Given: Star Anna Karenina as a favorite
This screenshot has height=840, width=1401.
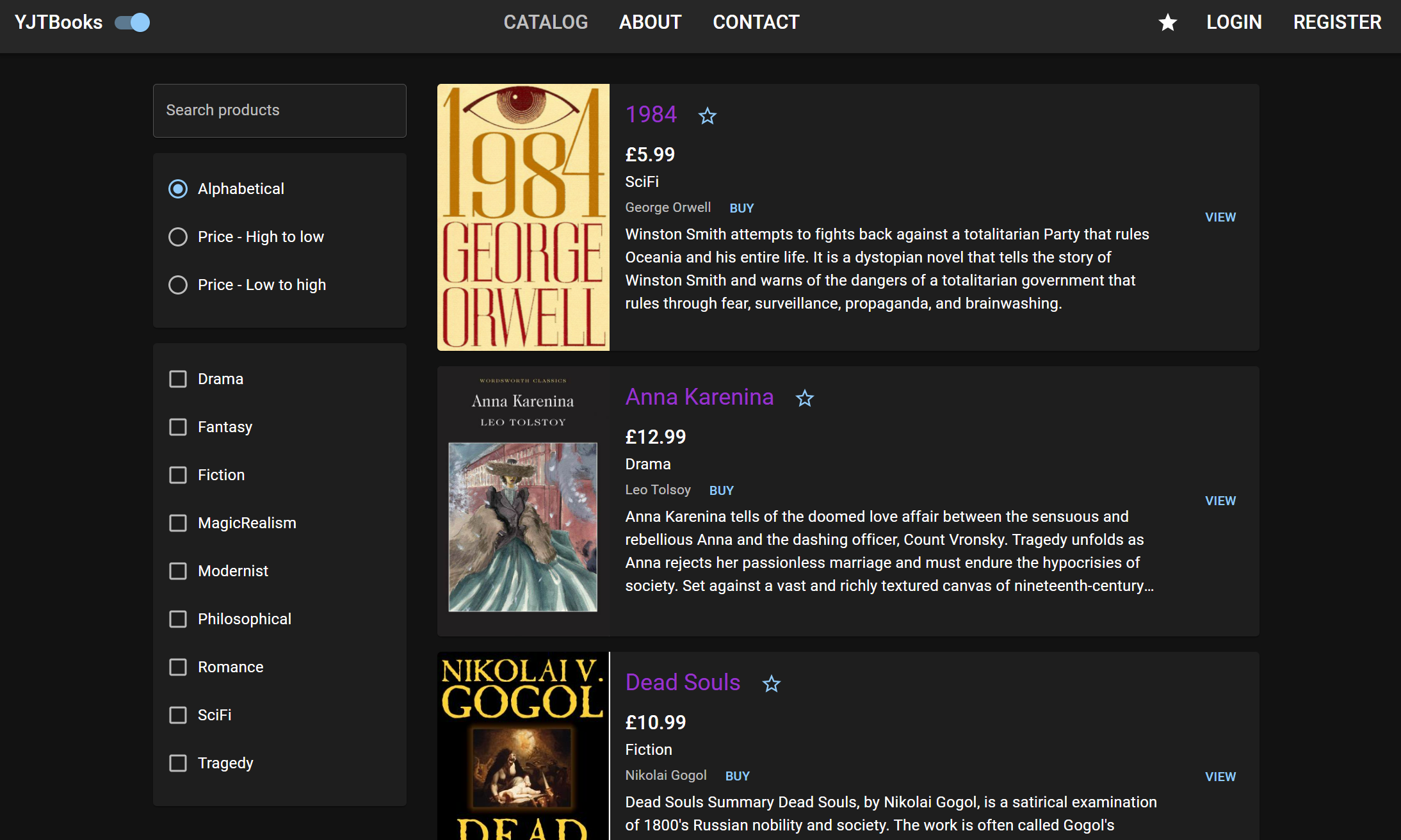Looking at the screenshot, I should click(x=804, y=398).
